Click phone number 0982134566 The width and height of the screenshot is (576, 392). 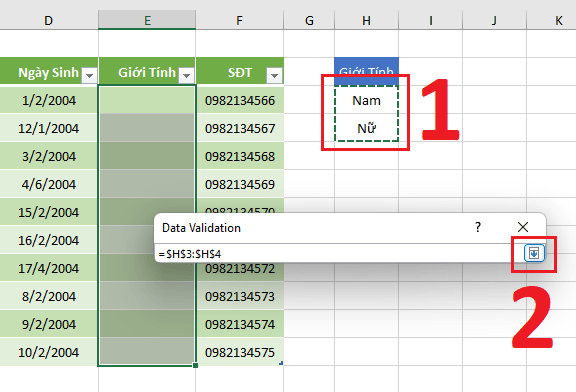click(x=240, y=100)
